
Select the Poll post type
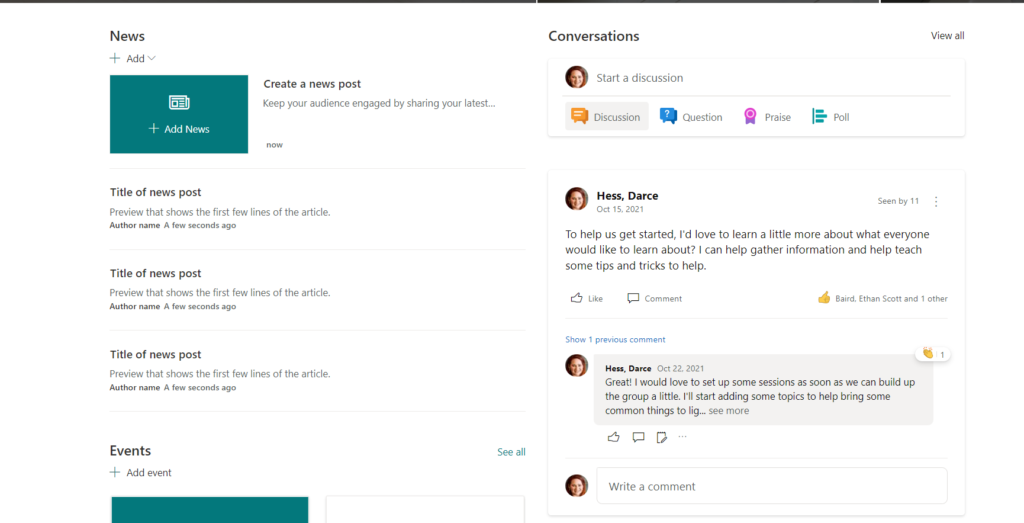click(831, 117)
